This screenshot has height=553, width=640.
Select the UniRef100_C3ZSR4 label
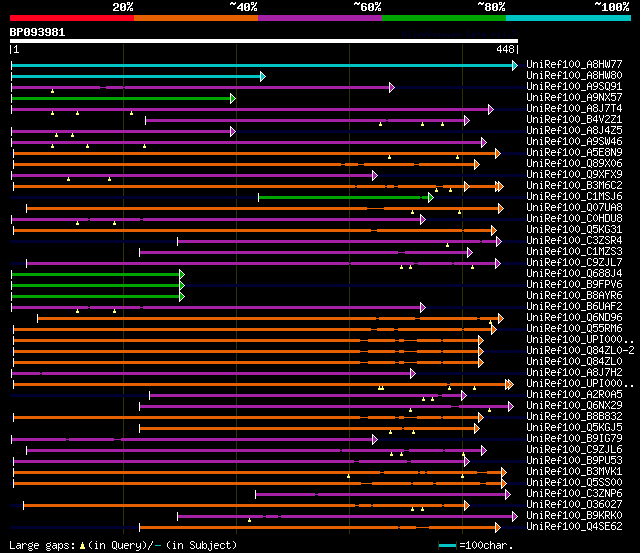click(574, 241)
